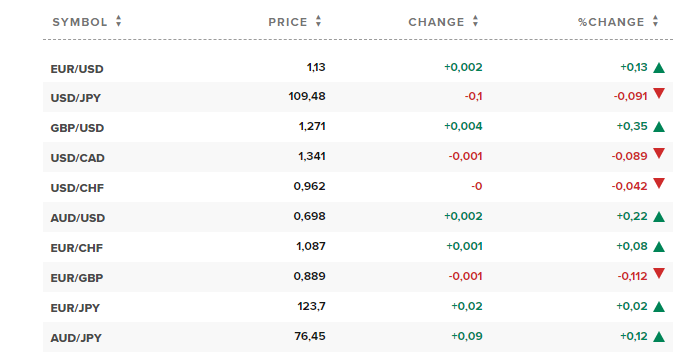Open the USD/CHF symbol link

coord(77,188)
